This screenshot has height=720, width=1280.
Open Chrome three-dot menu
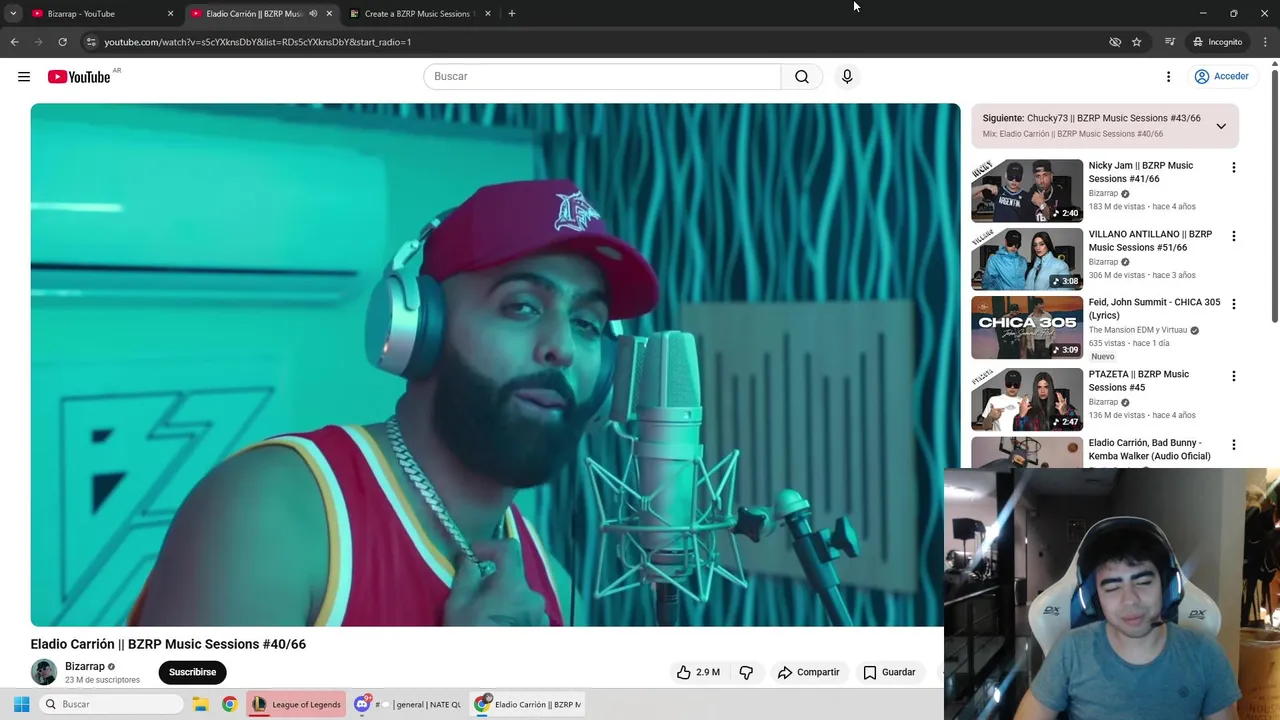tap(1265, 42)
